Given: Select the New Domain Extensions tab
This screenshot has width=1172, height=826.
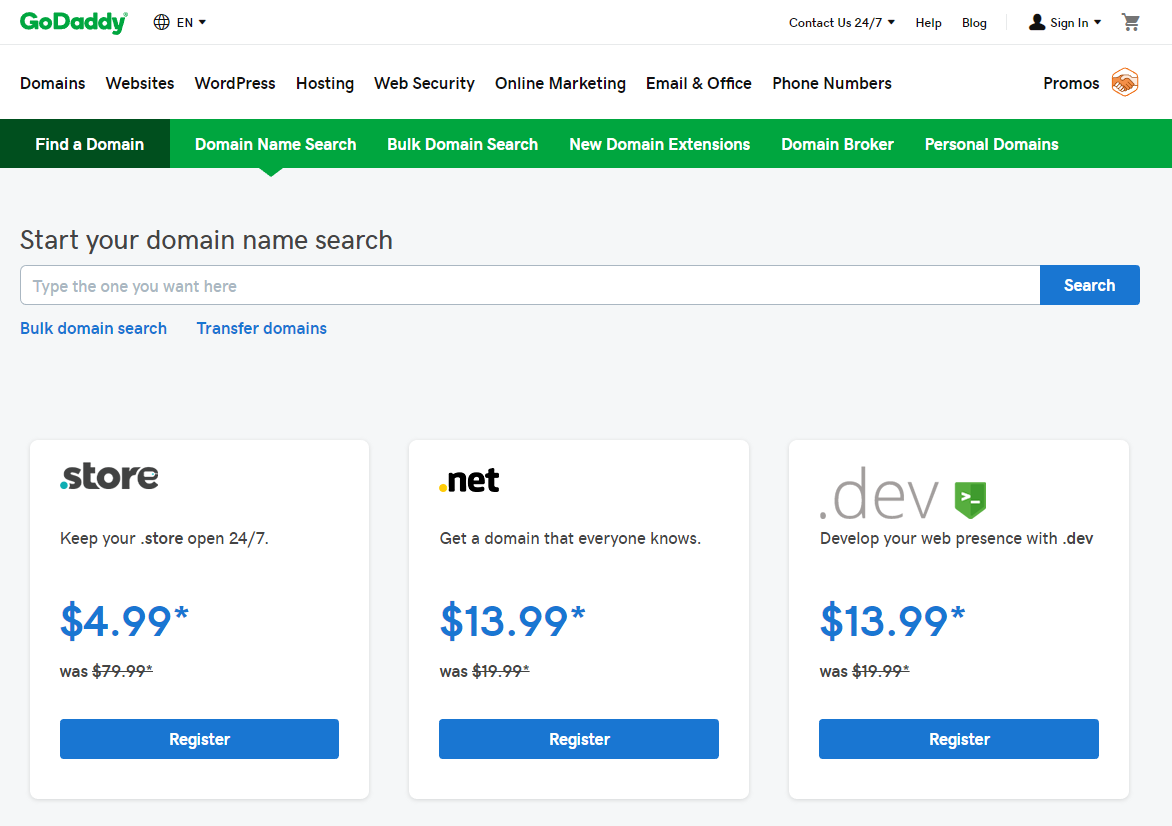Looking at the screenshot, I should [x=659, y=144].
